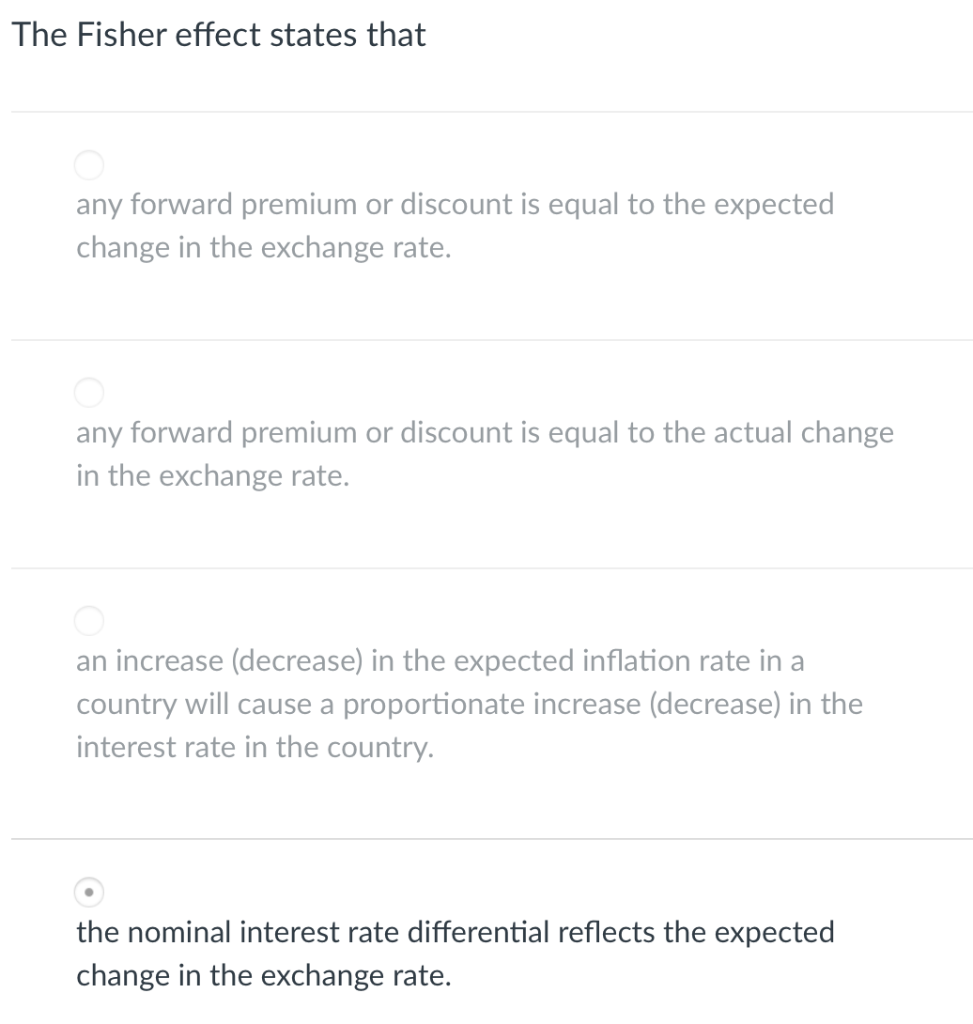Click line 'an increase (decrease) in the expected inflation rate in a'
The image size is (973, 1024).
click(440, 661)
